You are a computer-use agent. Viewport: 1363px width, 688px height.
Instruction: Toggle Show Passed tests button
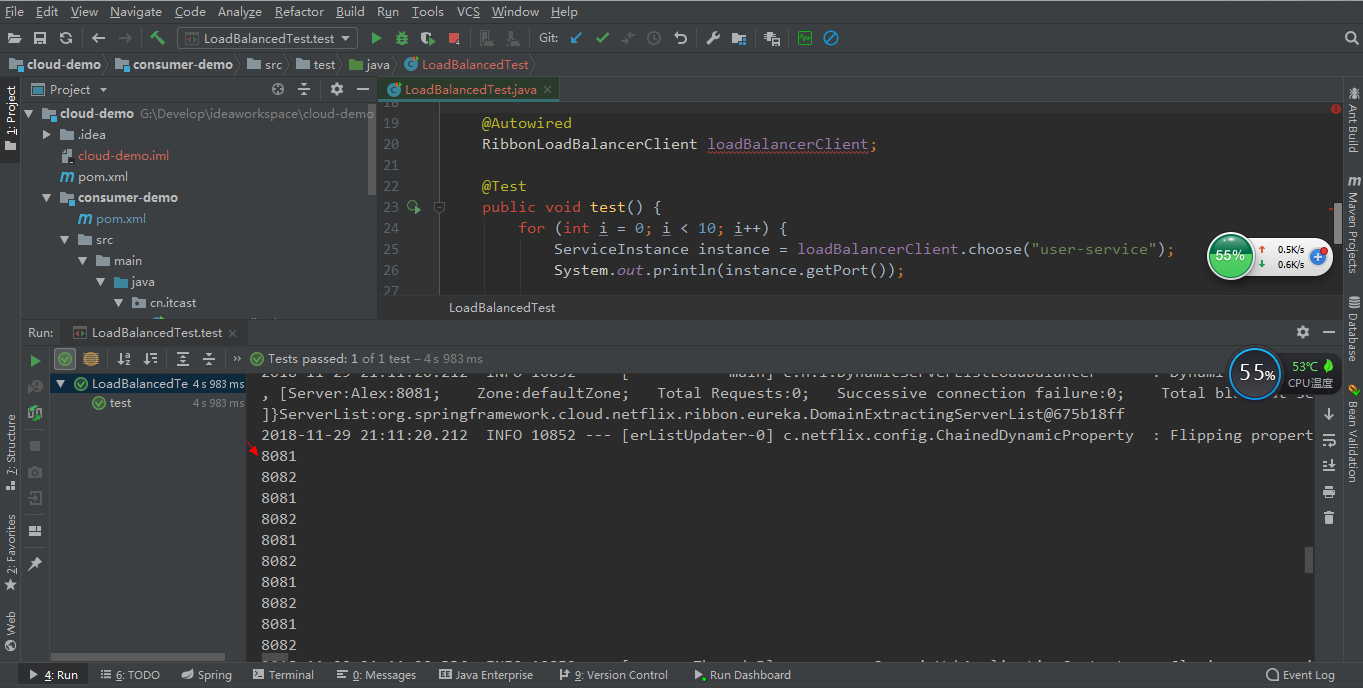[x=65, y=359]
